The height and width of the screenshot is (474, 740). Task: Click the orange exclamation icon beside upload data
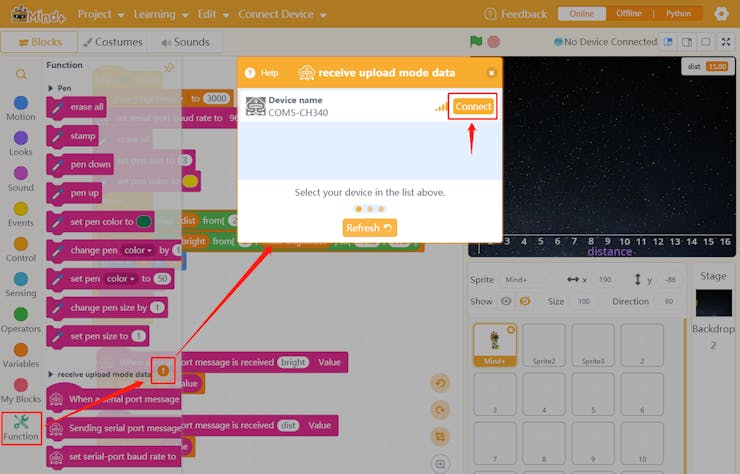(x=163, y=371)
